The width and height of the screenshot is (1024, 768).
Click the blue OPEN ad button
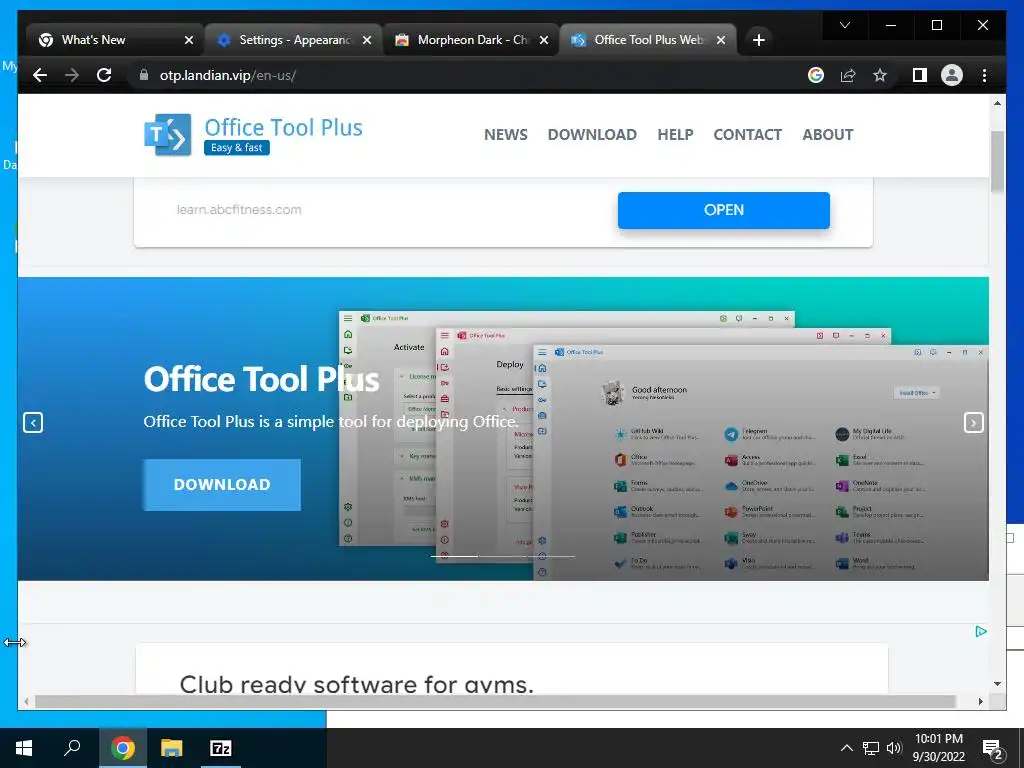(x=724, y=210)
